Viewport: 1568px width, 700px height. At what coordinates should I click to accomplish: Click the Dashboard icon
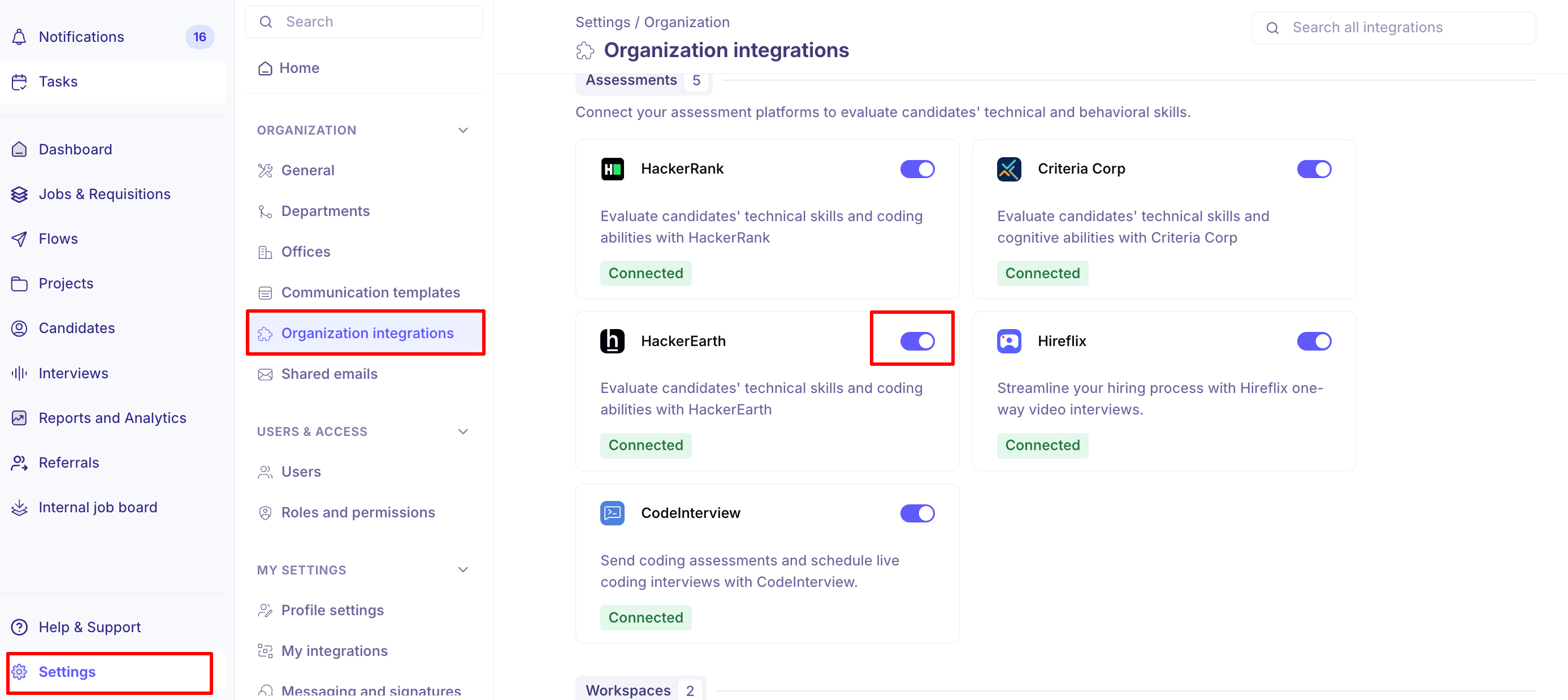[x=19, y=150]
